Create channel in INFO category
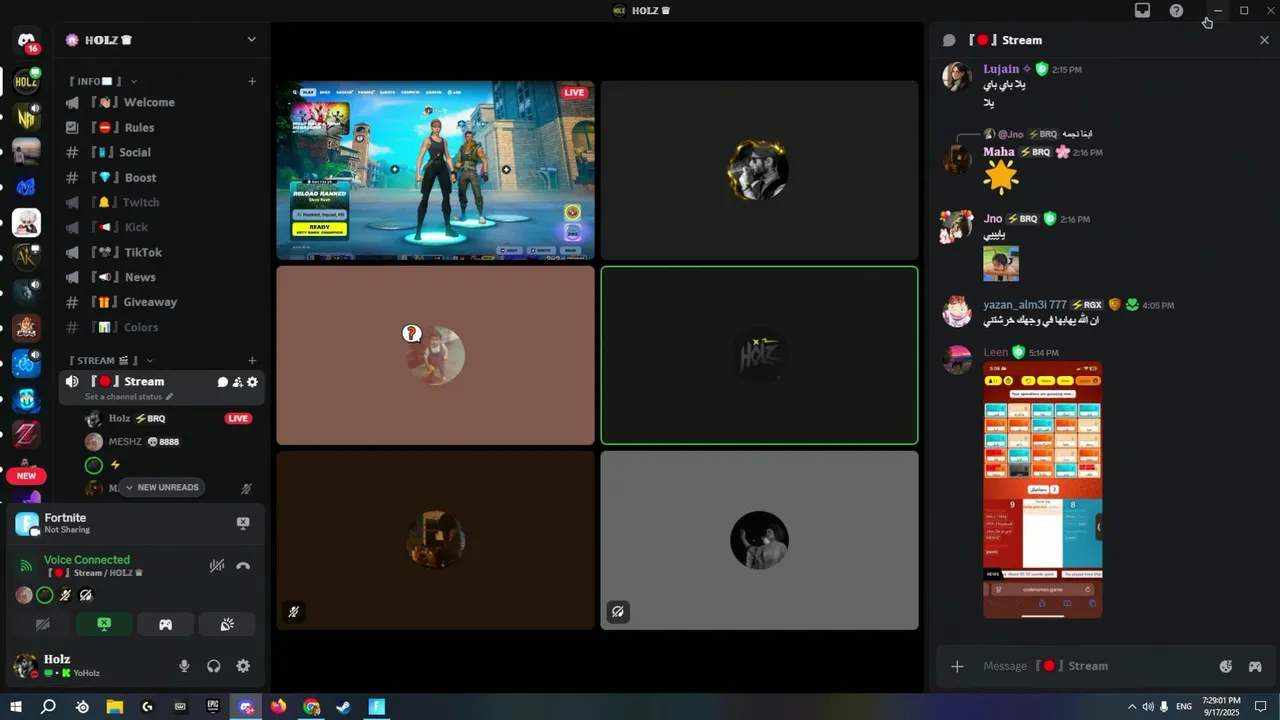 [252, 81]
